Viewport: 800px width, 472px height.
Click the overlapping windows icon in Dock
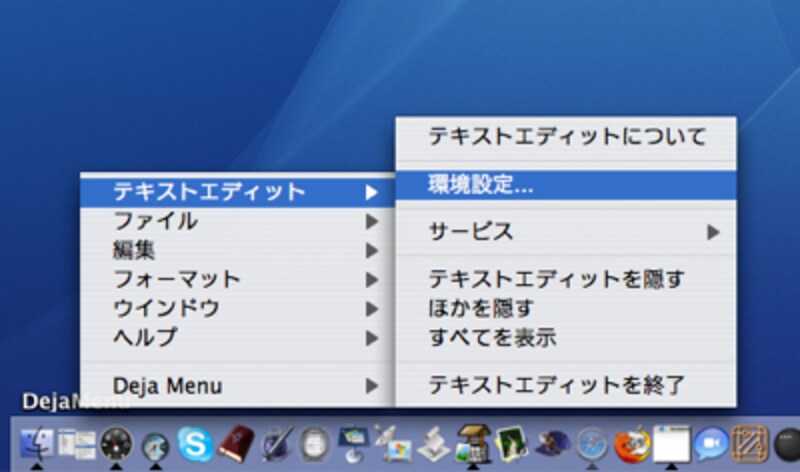tap(77, 443)
